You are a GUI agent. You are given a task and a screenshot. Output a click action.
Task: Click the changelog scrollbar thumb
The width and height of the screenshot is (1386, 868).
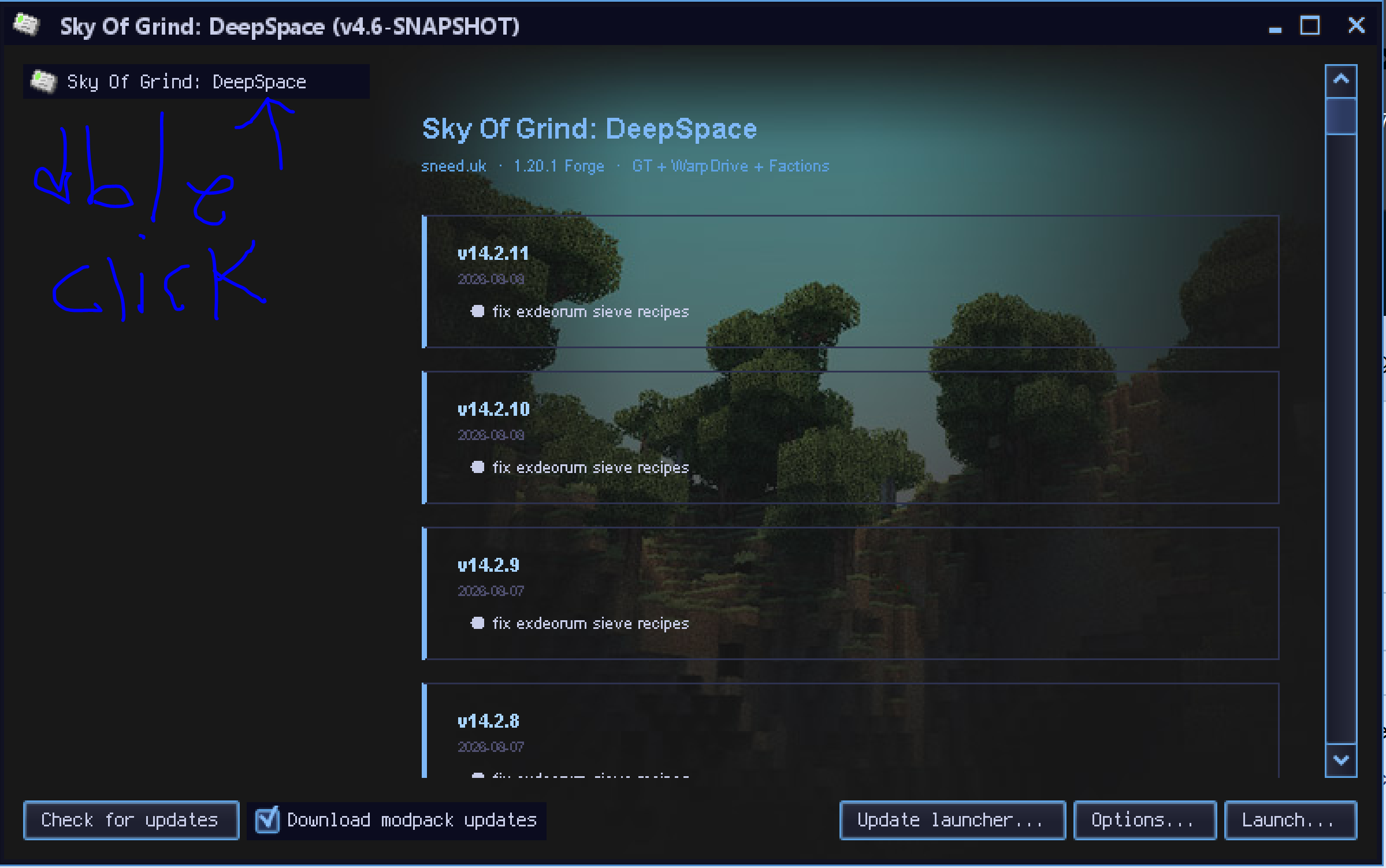[x=1341, y=116]
